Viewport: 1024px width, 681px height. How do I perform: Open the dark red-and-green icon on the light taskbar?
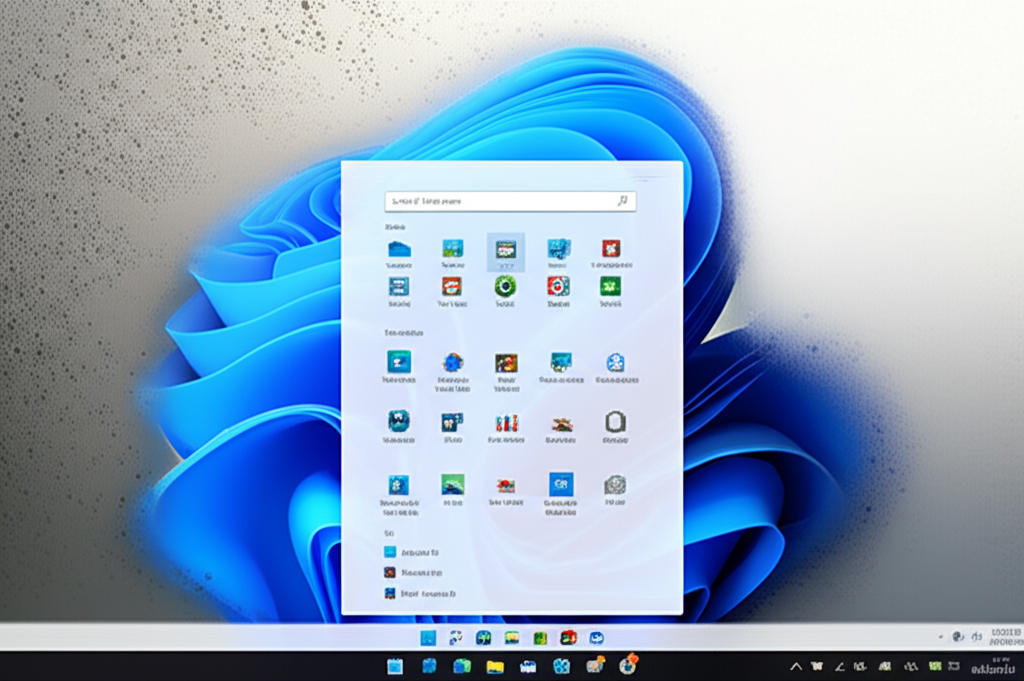point(568,637)
